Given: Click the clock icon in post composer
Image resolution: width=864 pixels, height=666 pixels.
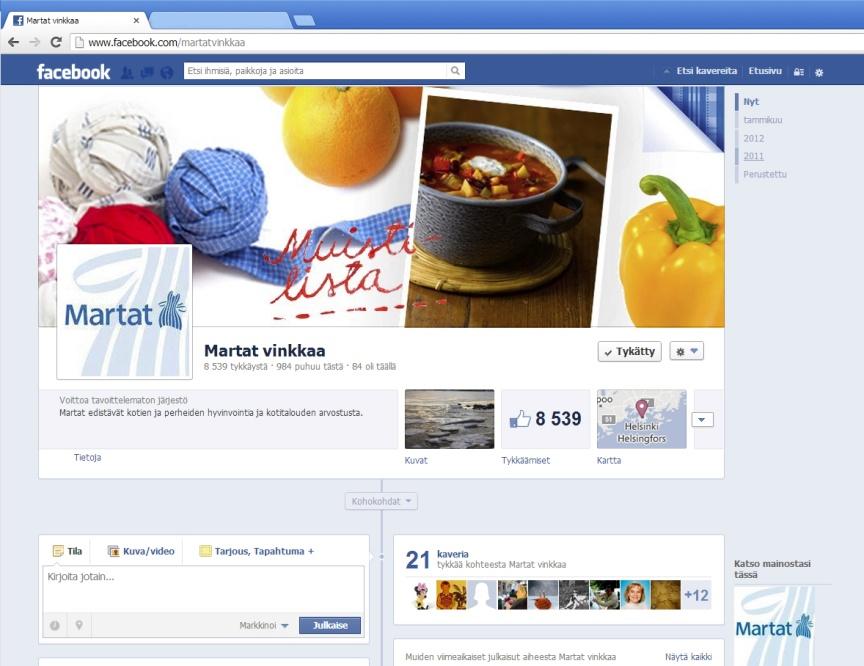Looking at the screenshot, I should [x=55, y=625].
